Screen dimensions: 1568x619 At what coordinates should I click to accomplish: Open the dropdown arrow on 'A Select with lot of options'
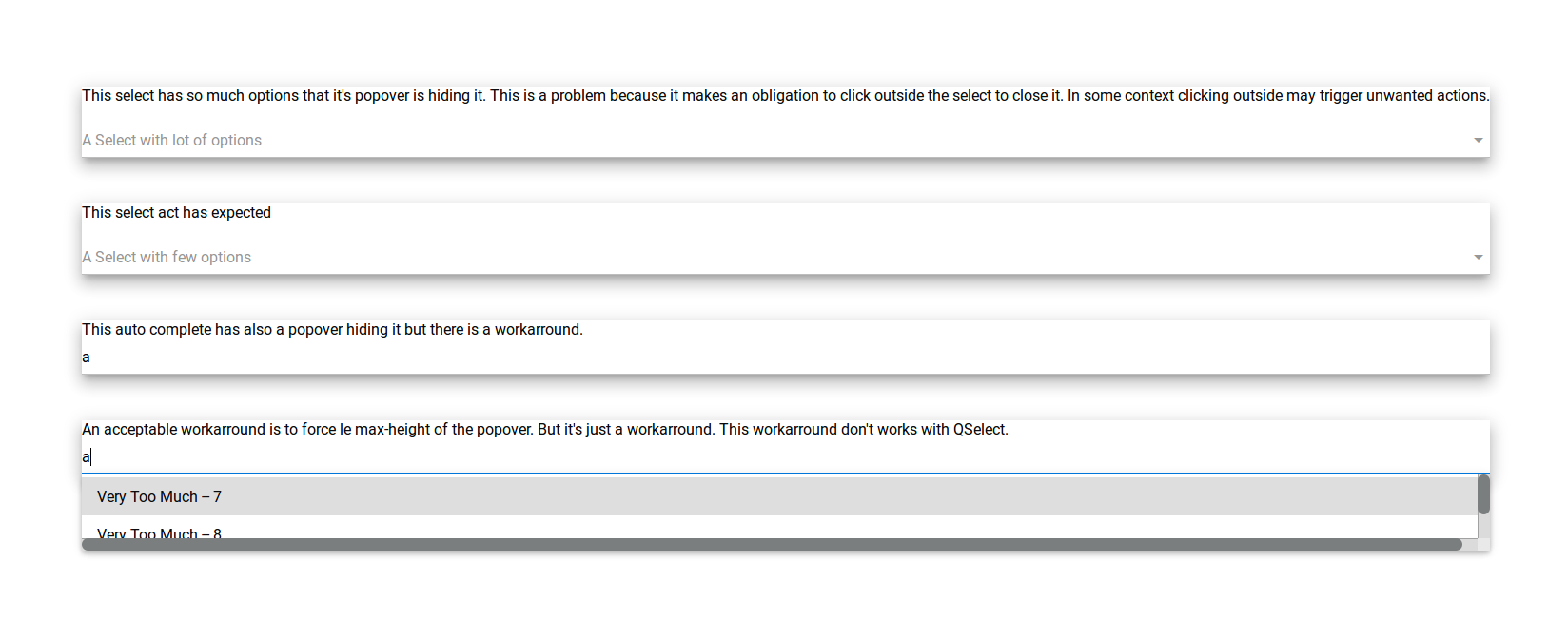click(1479, 139)
